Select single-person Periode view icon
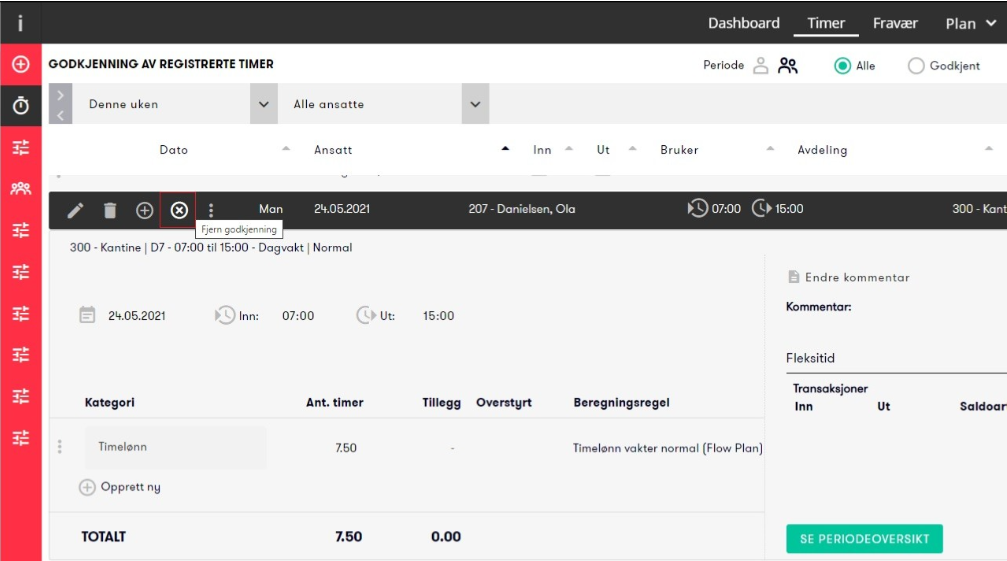This screenshot has width=1007, height=561. [760, 65]
